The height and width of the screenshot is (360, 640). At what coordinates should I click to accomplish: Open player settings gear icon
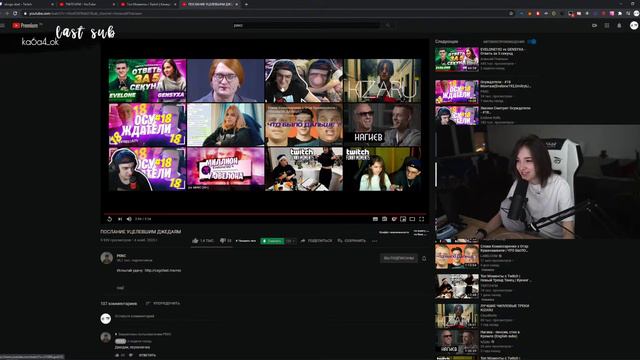tap(394, 219)
